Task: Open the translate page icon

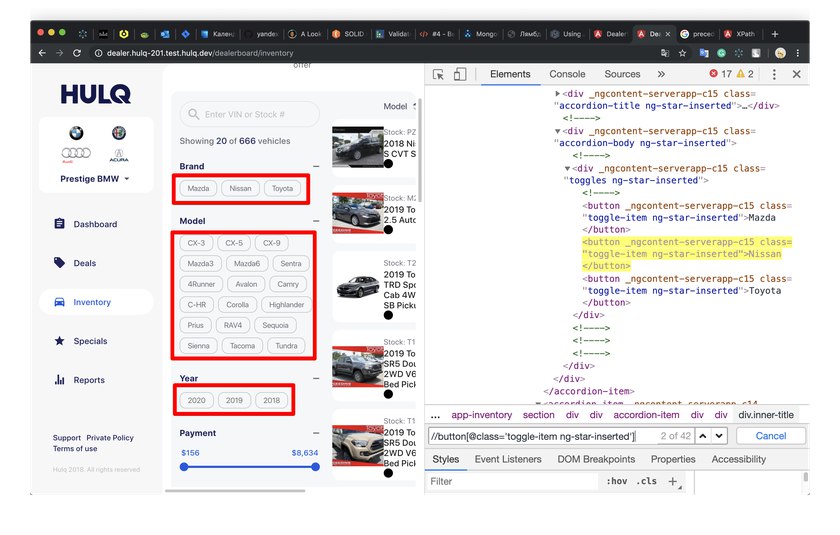Action: [x=665, y=53]
